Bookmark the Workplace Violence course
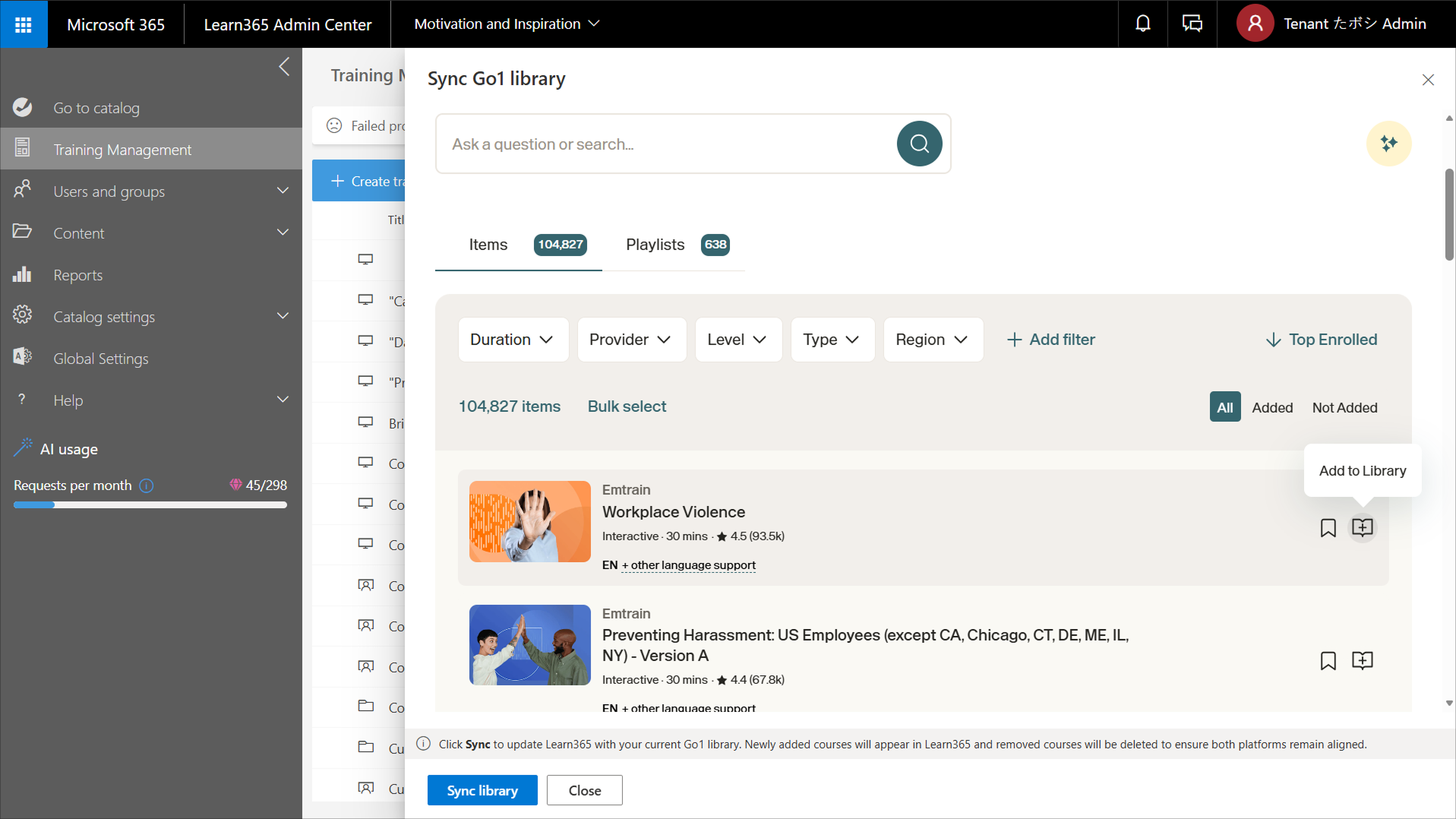 point(1328,528)
